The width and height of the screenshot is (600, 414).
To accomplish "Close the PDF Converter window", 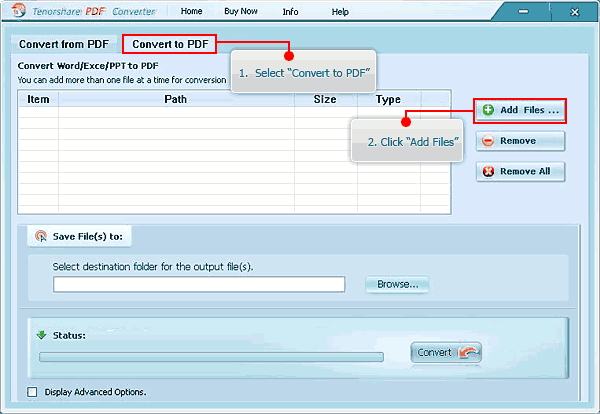I will click(x=574, y=12).
